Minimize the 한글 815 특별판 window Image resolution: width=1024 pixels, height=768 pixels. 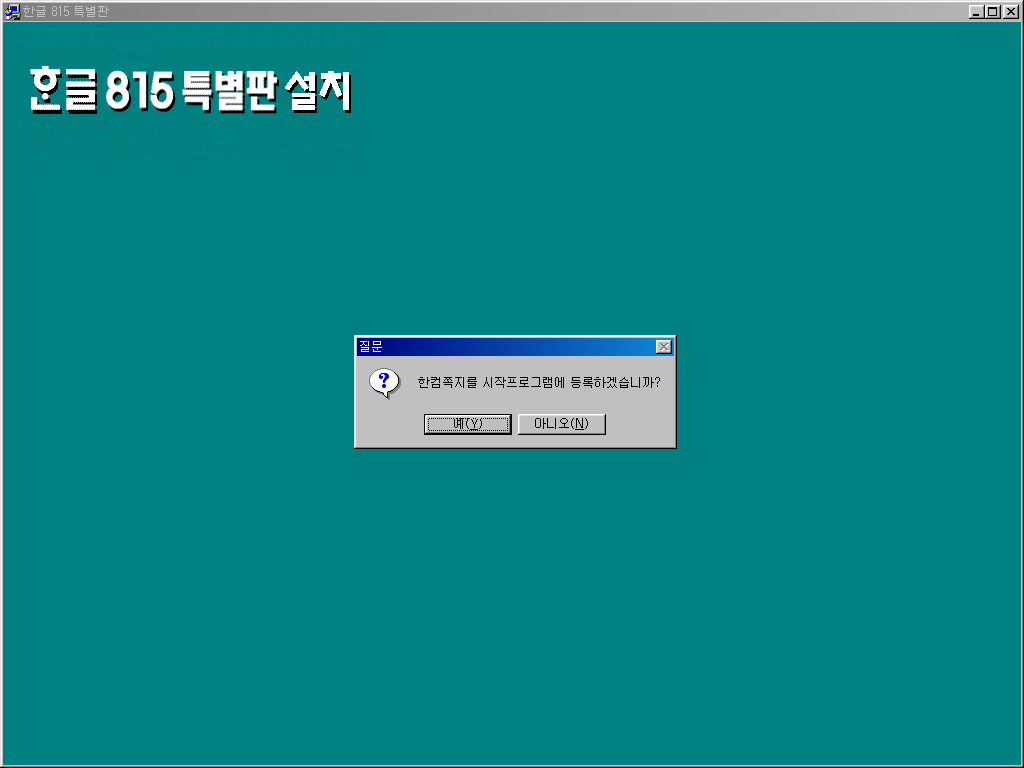(x=976, y=12)
